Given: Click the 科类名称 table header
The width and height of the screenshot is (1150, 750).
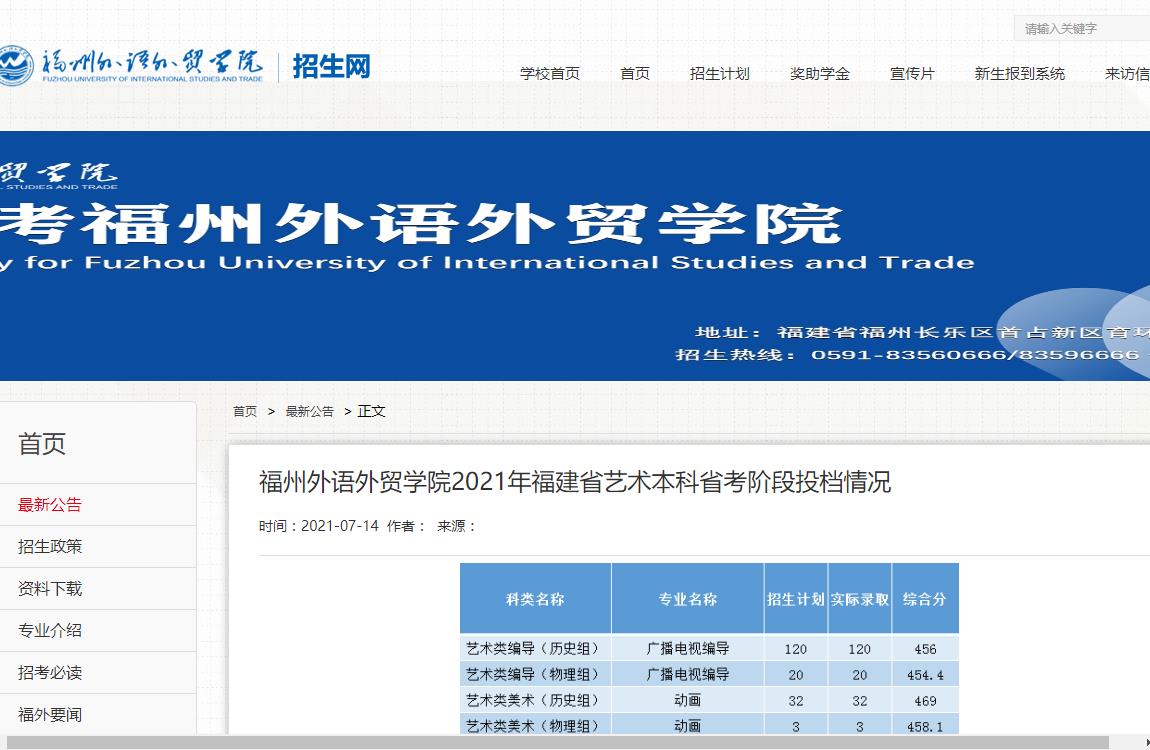Looking at the screenshot, I should (535, 599).
